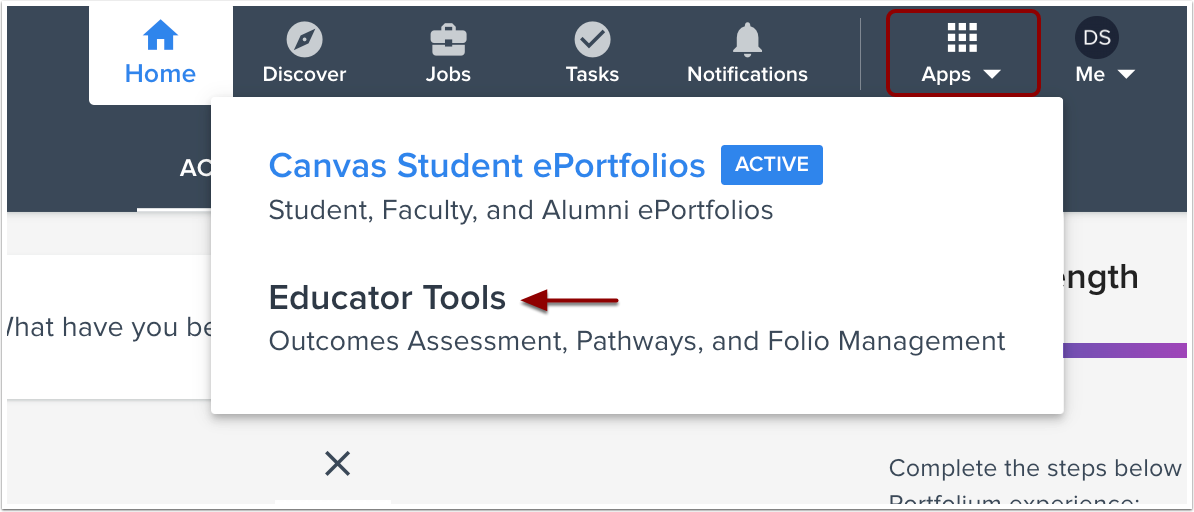The image size is (1194, 512).
Task: Click the blue ACTIVE badge
Action: point(771,165)
